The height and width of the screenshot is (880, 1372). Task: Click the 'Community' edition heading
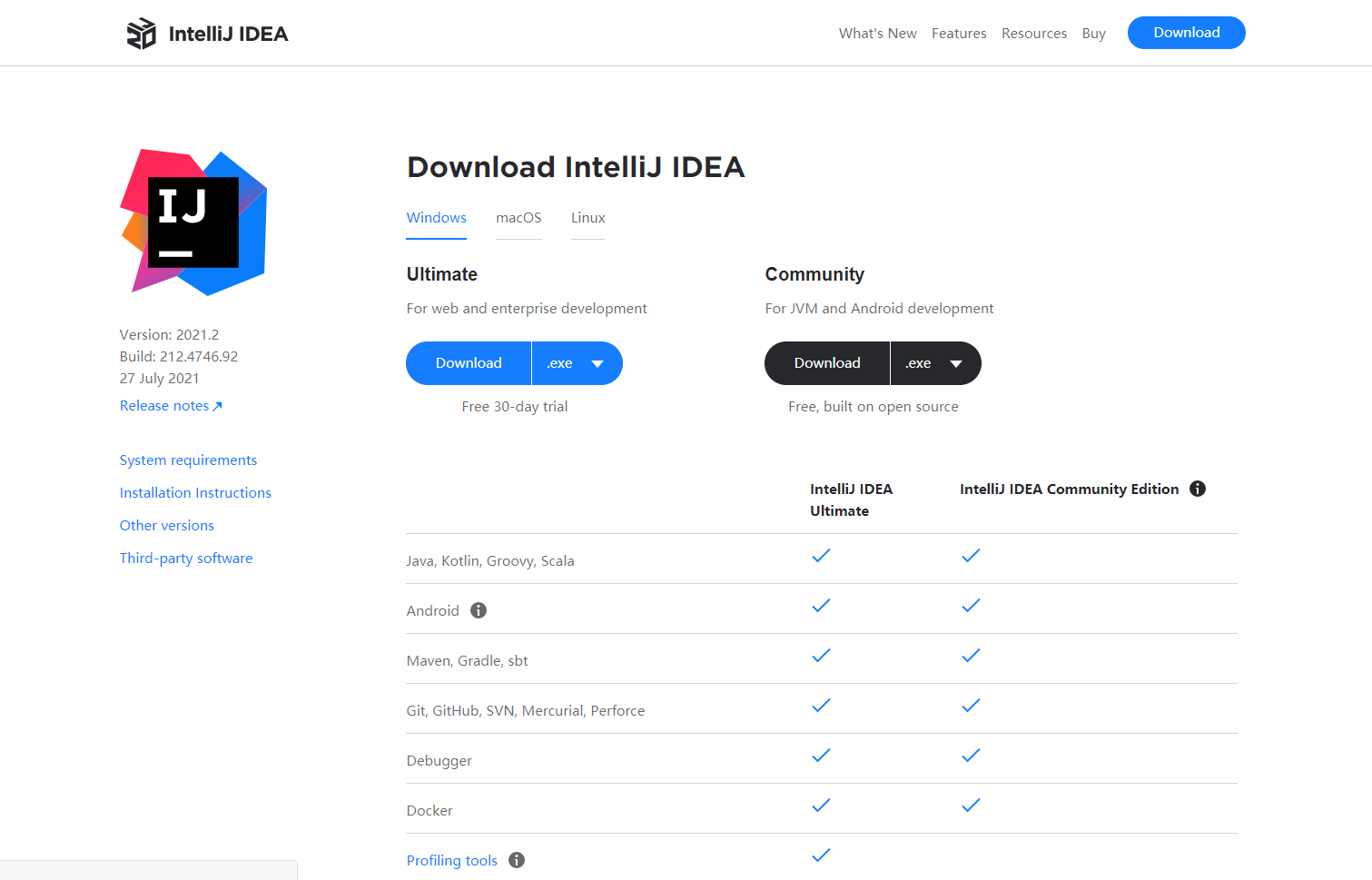pos(814,274)
